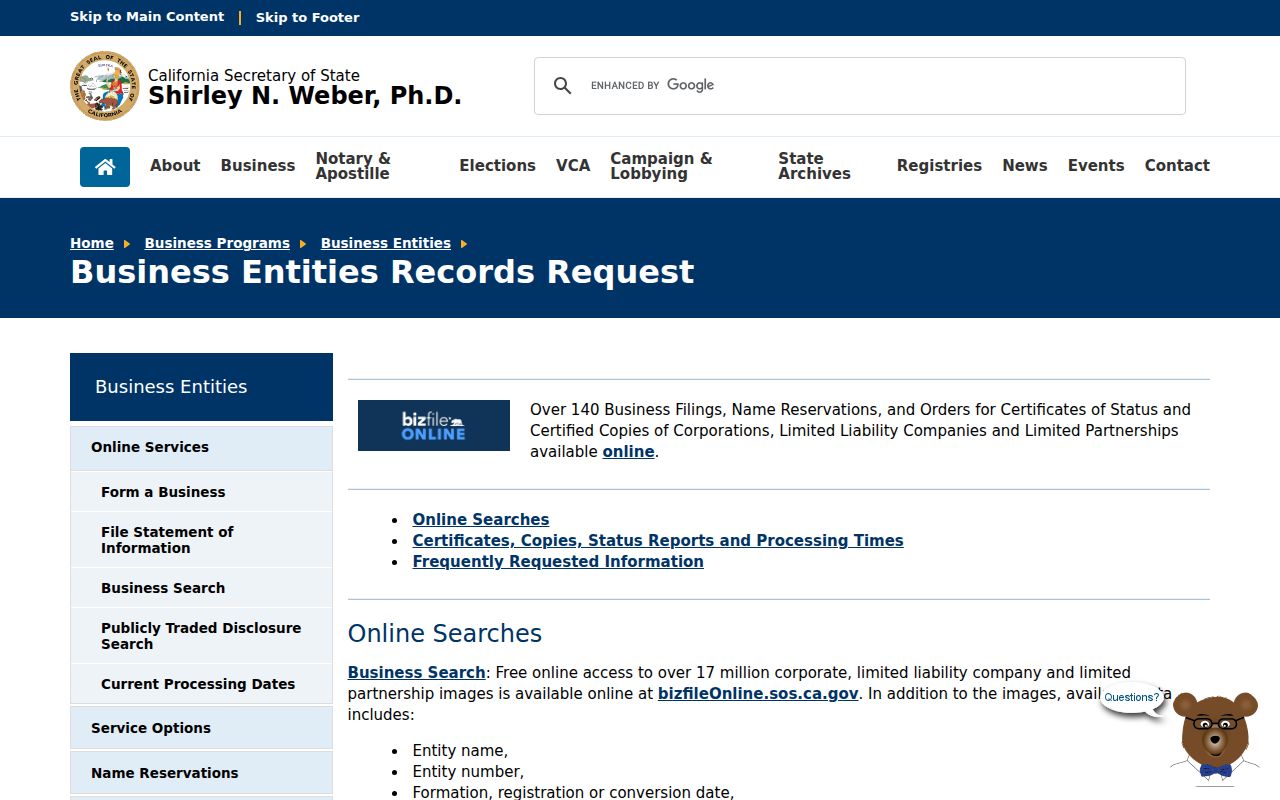Open Publicly Traded Disclosure Search link
This screenshot has width=1280, height=800.
201,636
